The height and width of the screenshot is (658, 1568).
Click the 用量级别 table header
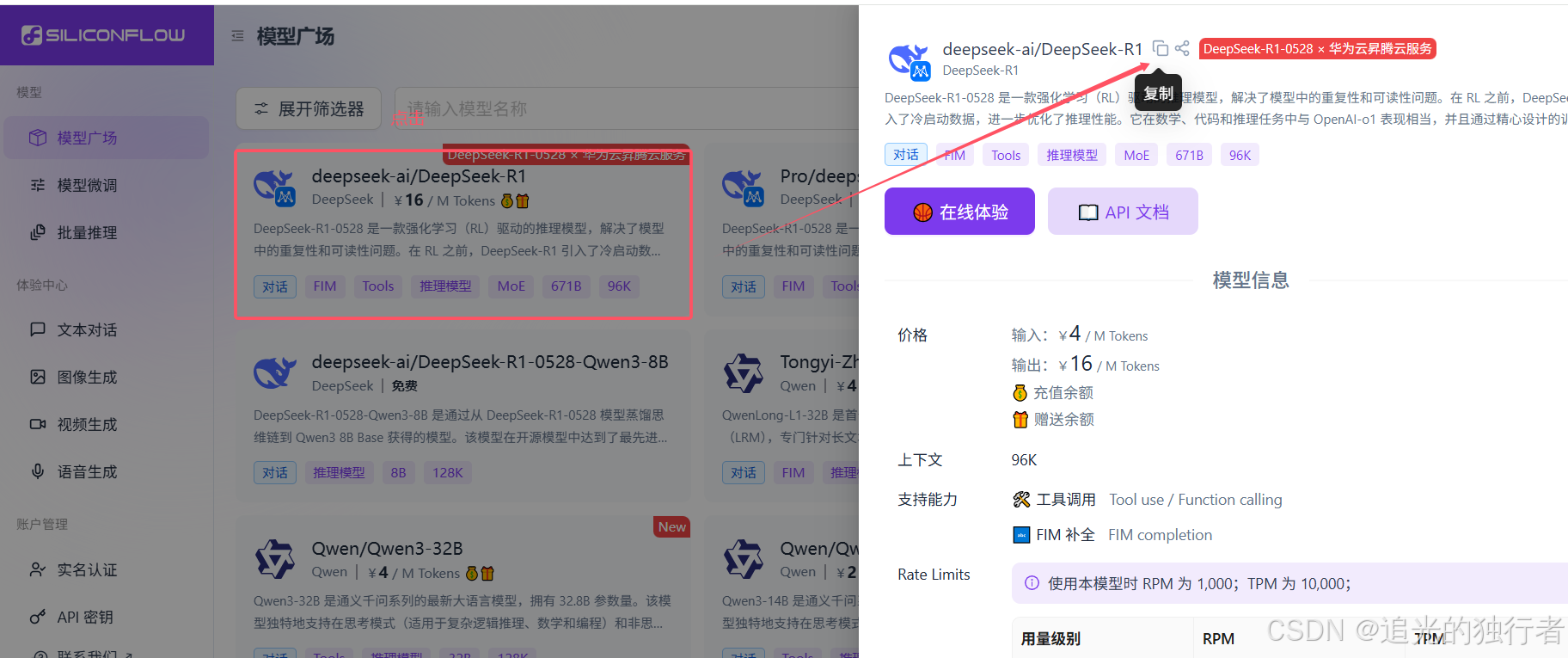(1050, 638)
